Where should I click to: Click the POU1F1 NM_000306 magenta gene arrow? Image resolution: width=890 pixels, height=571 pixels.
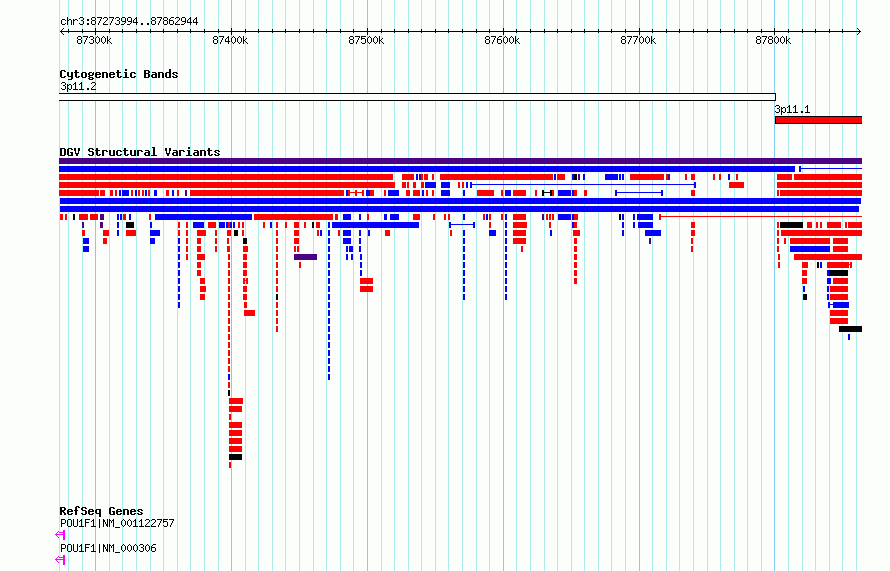pos(60,560)
